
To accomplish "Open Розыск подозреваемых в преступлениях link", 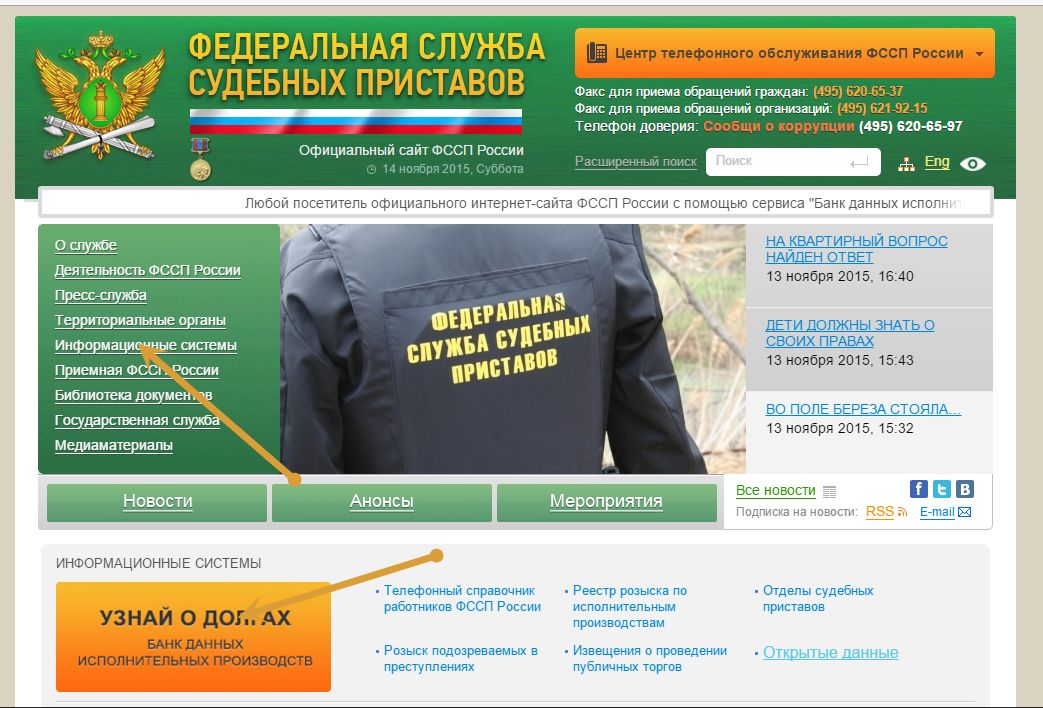I will pos(461,659).
